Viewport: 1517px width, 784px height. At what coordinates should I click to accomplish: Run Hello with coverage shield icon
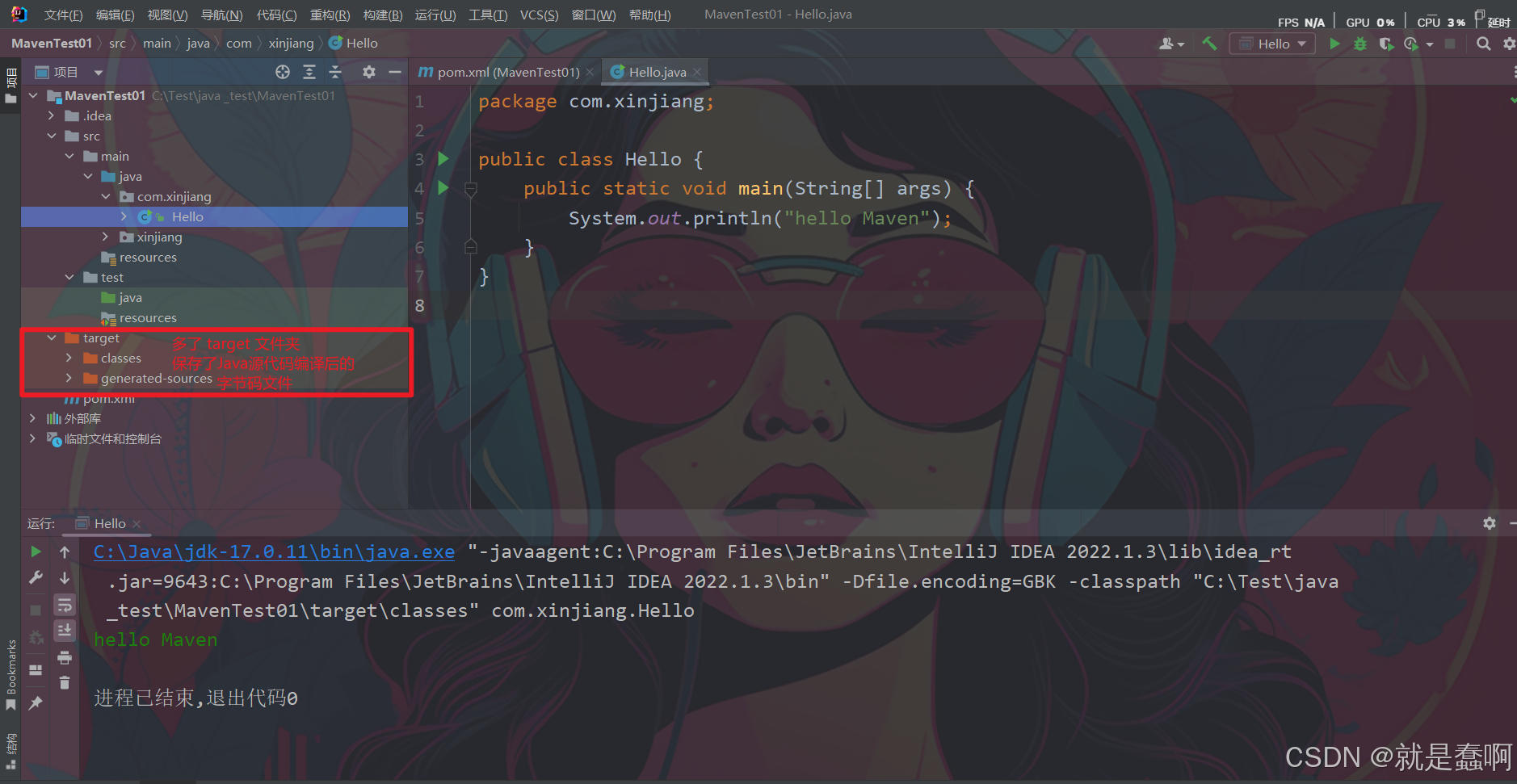[x=1386, y=44]
